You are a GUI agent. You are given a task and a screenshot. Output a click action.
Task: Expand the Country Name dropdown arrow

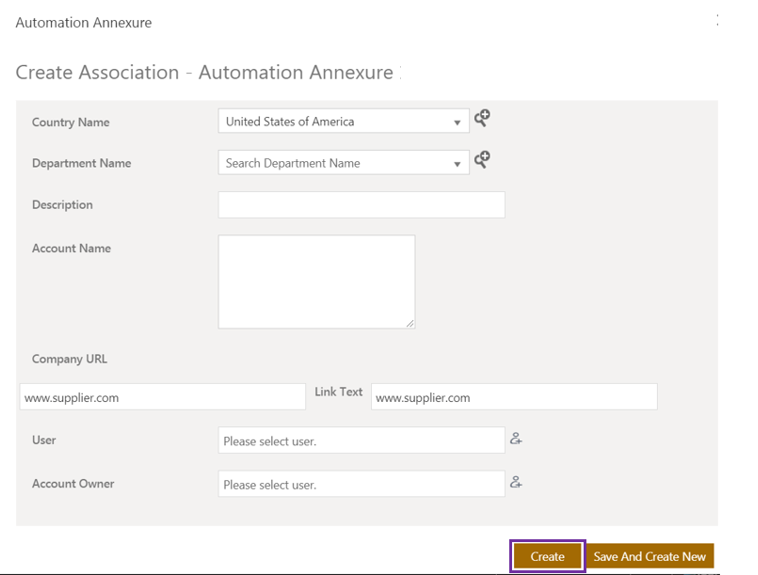(x=457, y=122)
